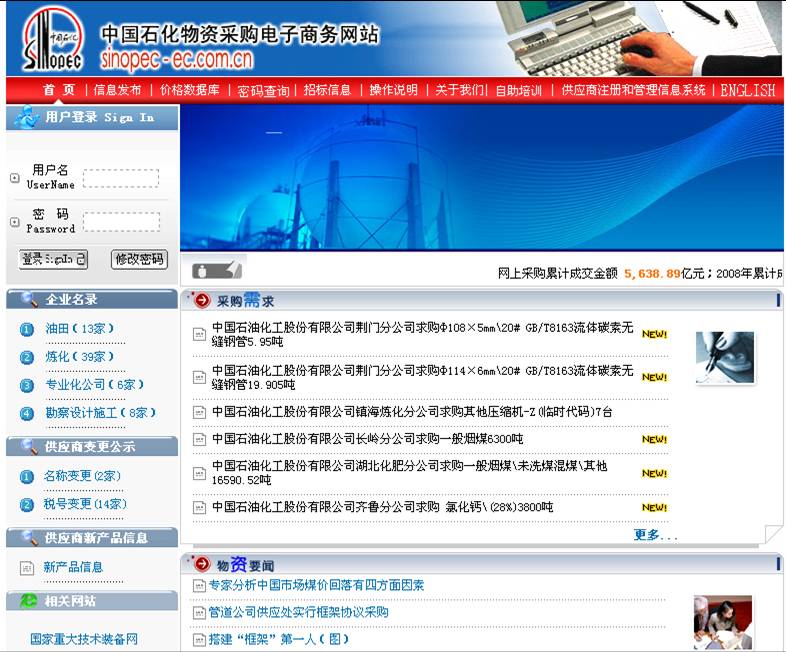Click the storage tank banner image
Screen dimensions: 786x652
(x=481, y=176)
